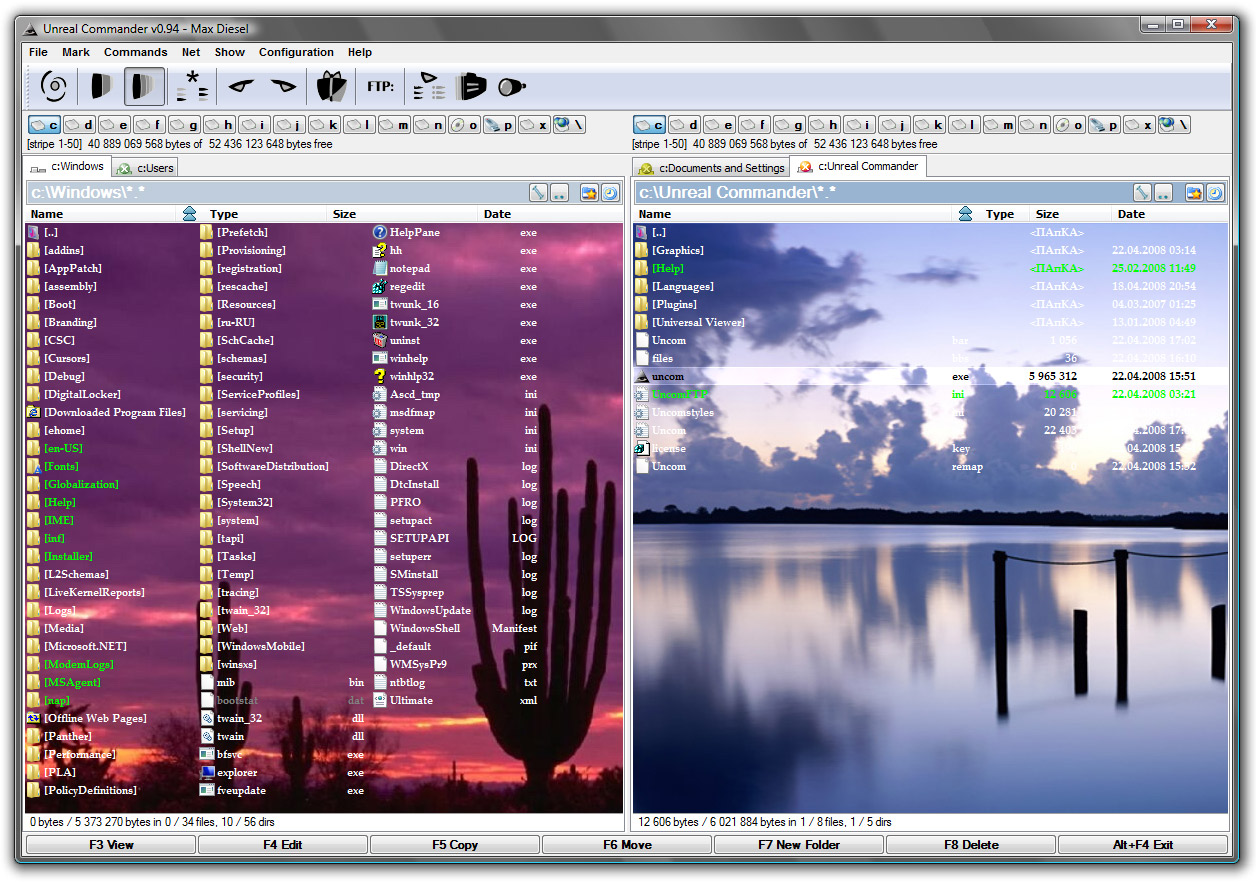Viewport: 1256px width, 882px height.
Task: Open the File menu
Action: pyautogui.click(x=38, y=52)
